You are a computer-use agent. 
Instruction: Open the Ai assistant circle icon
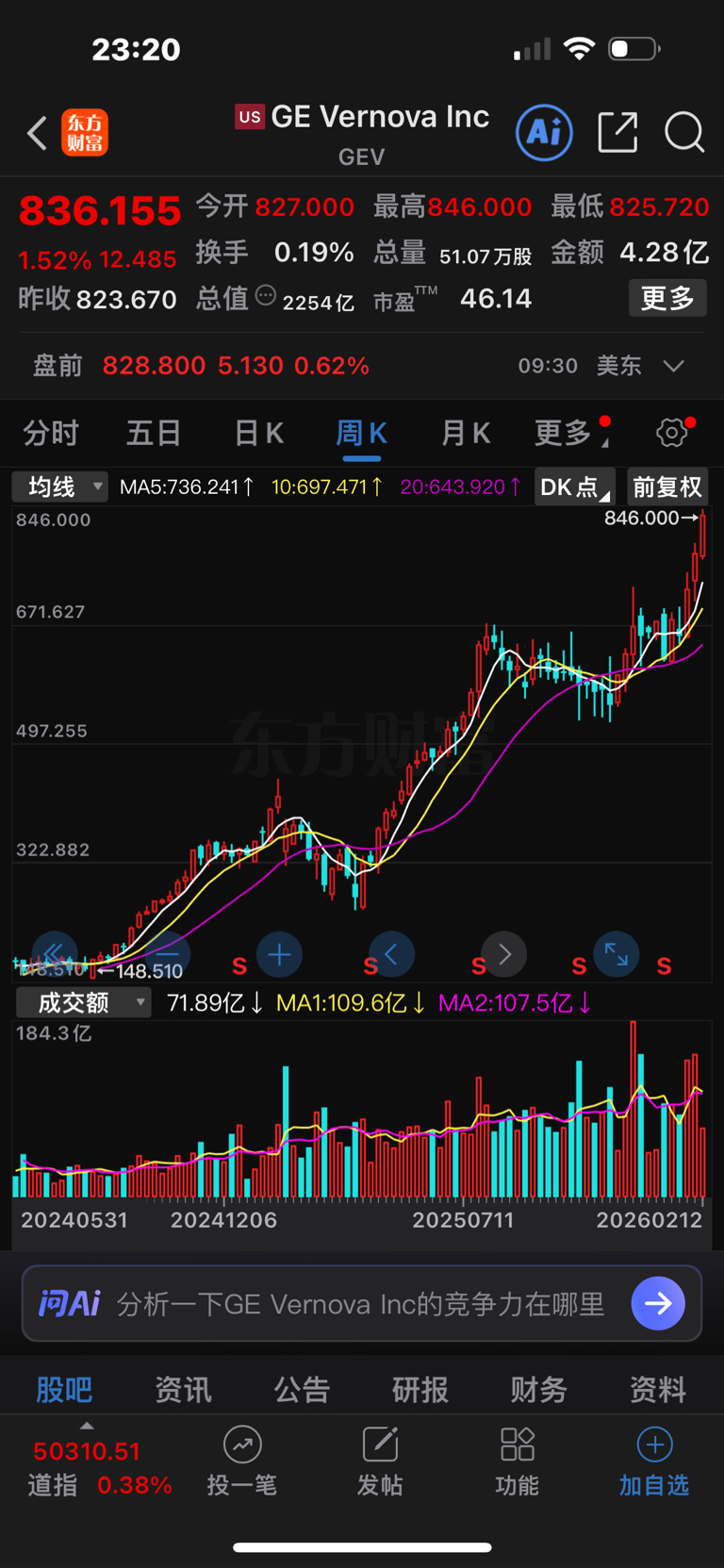pos(545,132)
